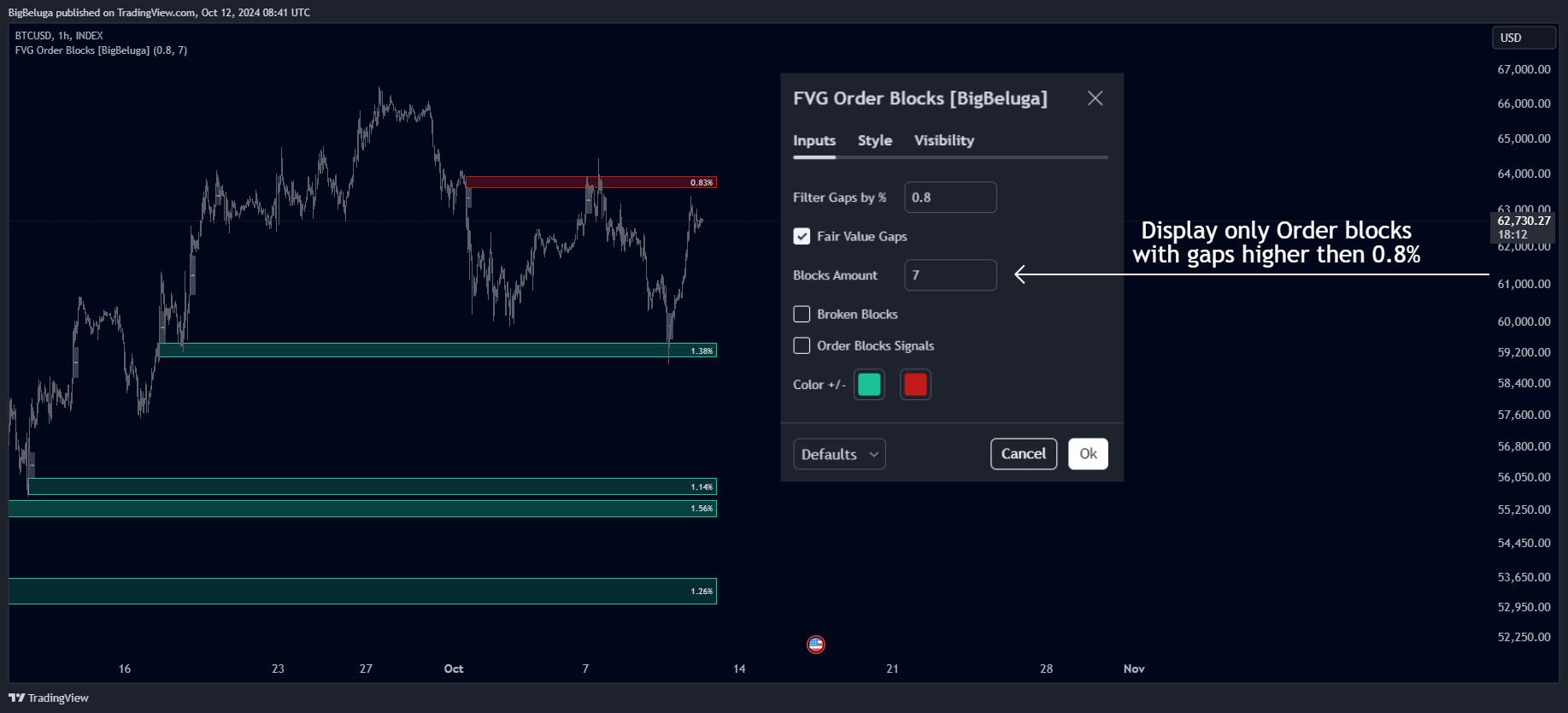Viewport: 1568px width, 713px height.
Task: Click the 1.14% green order block label
Action: tap(702, 487)
